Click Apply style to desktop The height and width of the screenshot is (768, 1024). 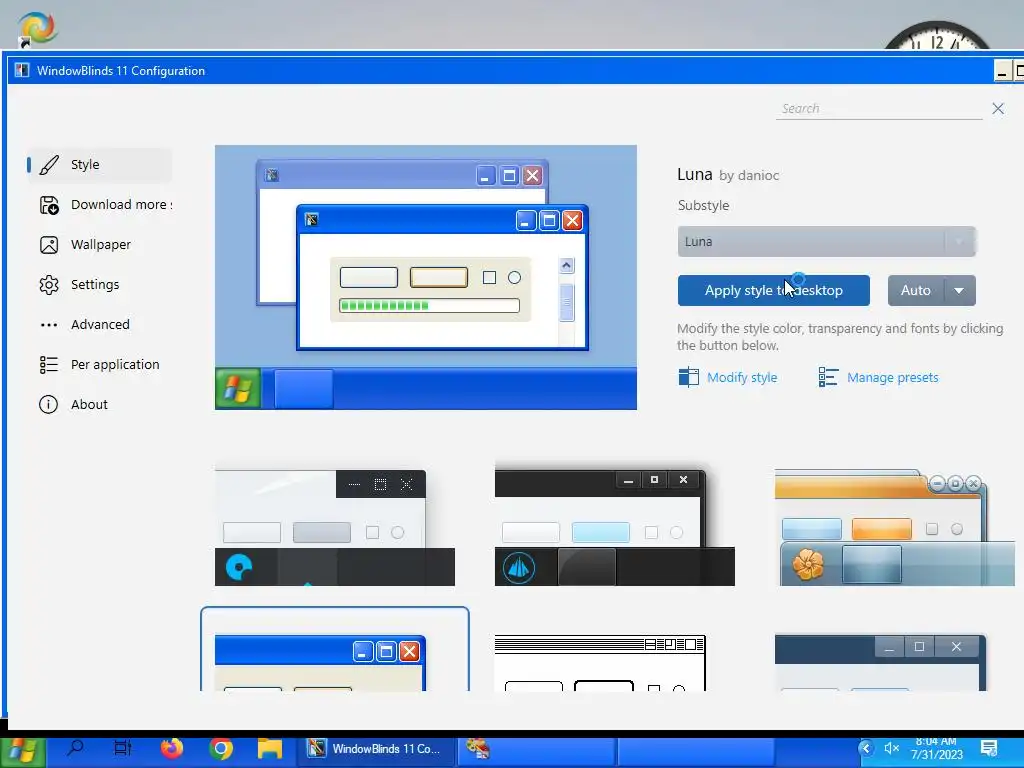pyautogui.click(x=773, y=291)
